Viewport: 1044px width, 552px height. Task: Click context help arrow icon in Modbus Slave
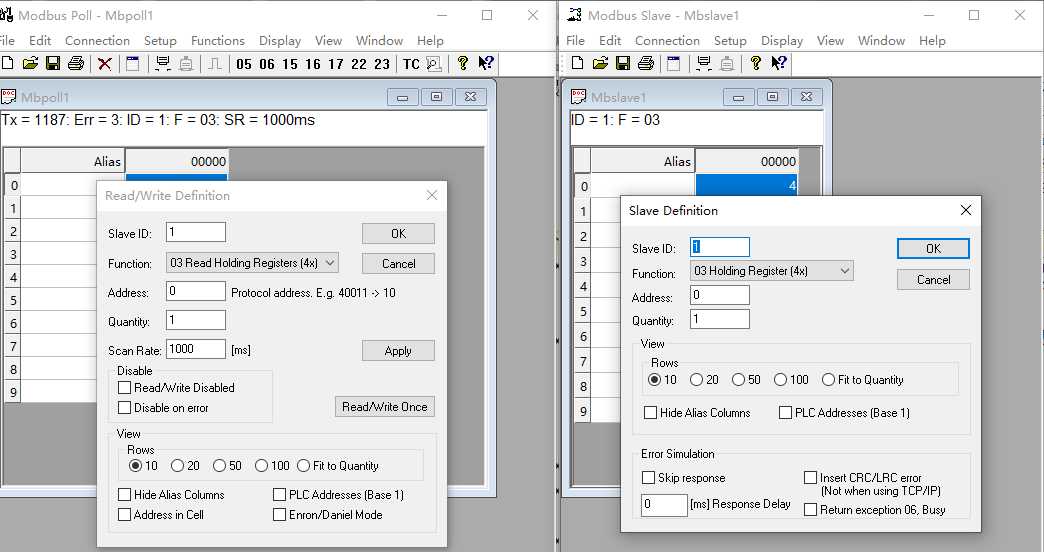778,63
